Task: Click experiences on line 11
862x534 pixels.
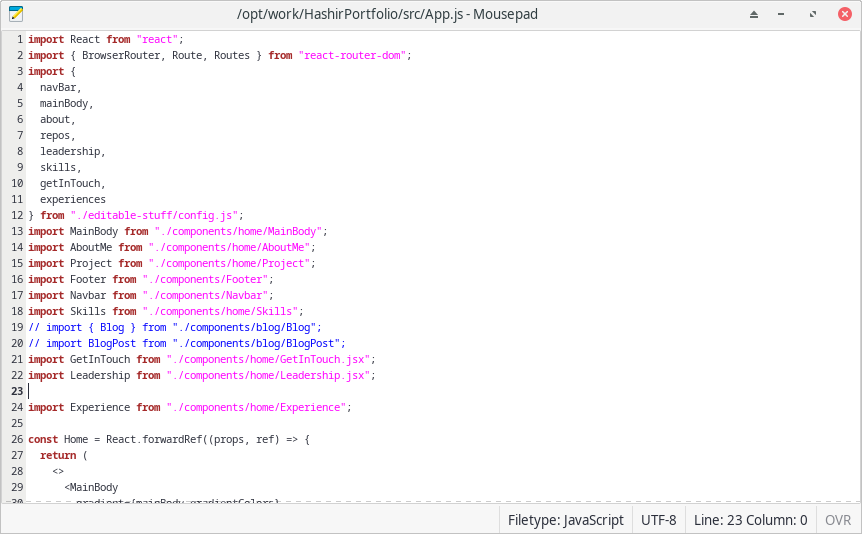Action: [73, 199]
